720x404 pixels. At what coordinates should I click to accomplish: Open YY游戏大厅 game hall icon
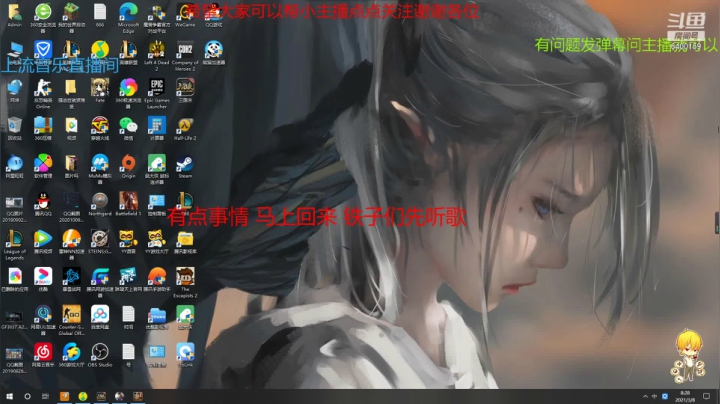pos(157,239)
